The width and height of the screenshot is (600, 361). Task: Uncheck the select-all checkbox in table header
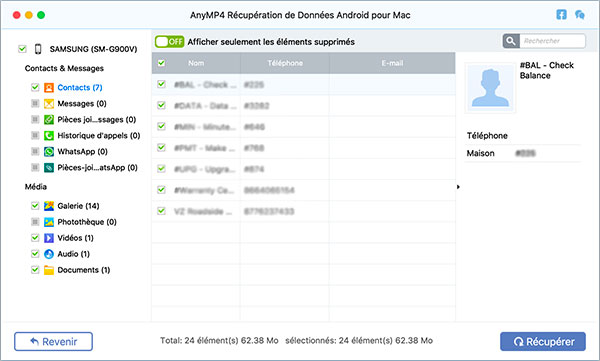pyautogui.click(x=161, y=63)
